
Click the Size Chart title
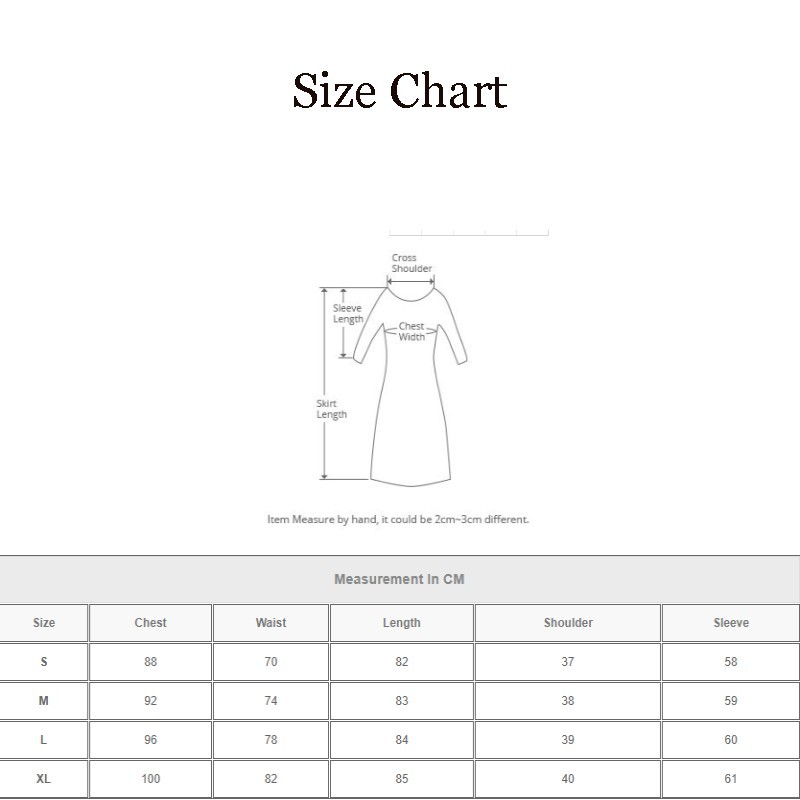coord(400,92)
